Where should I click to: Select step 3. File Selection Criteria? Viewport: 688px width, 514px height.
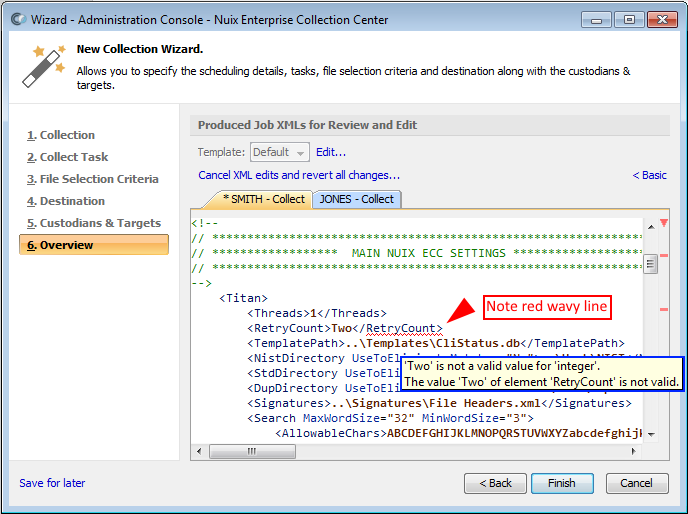click(93, 179)
